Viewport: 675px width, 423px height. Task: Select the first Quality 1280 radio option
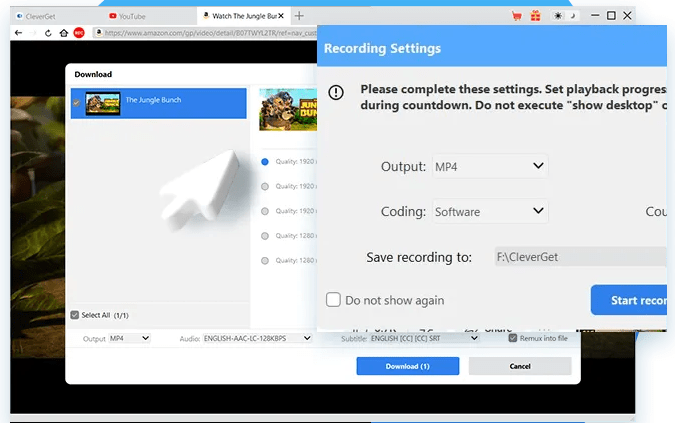pos(265,236)
